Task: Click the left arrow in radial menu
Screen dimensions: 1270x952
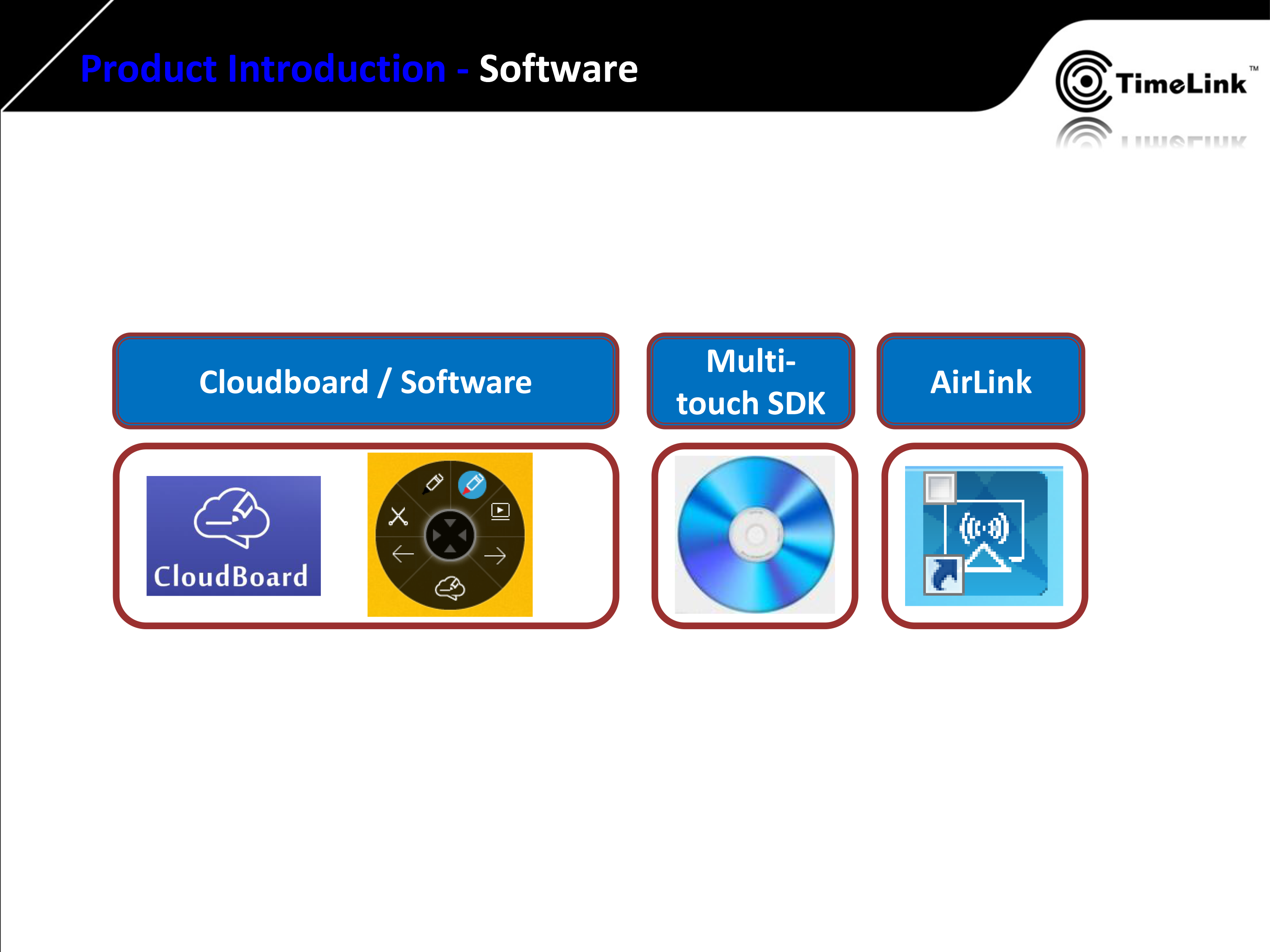Action: 403,554
